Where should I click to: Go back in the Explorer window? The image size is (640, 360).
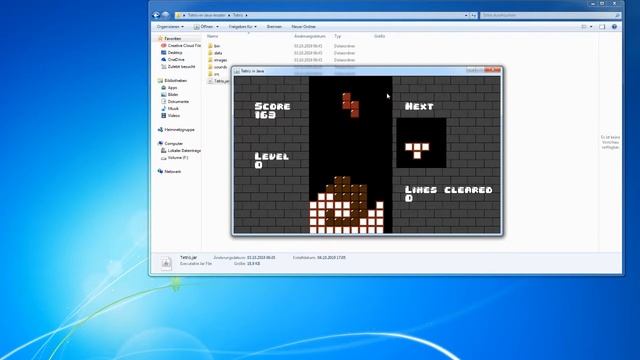click(x=156, y=15)
